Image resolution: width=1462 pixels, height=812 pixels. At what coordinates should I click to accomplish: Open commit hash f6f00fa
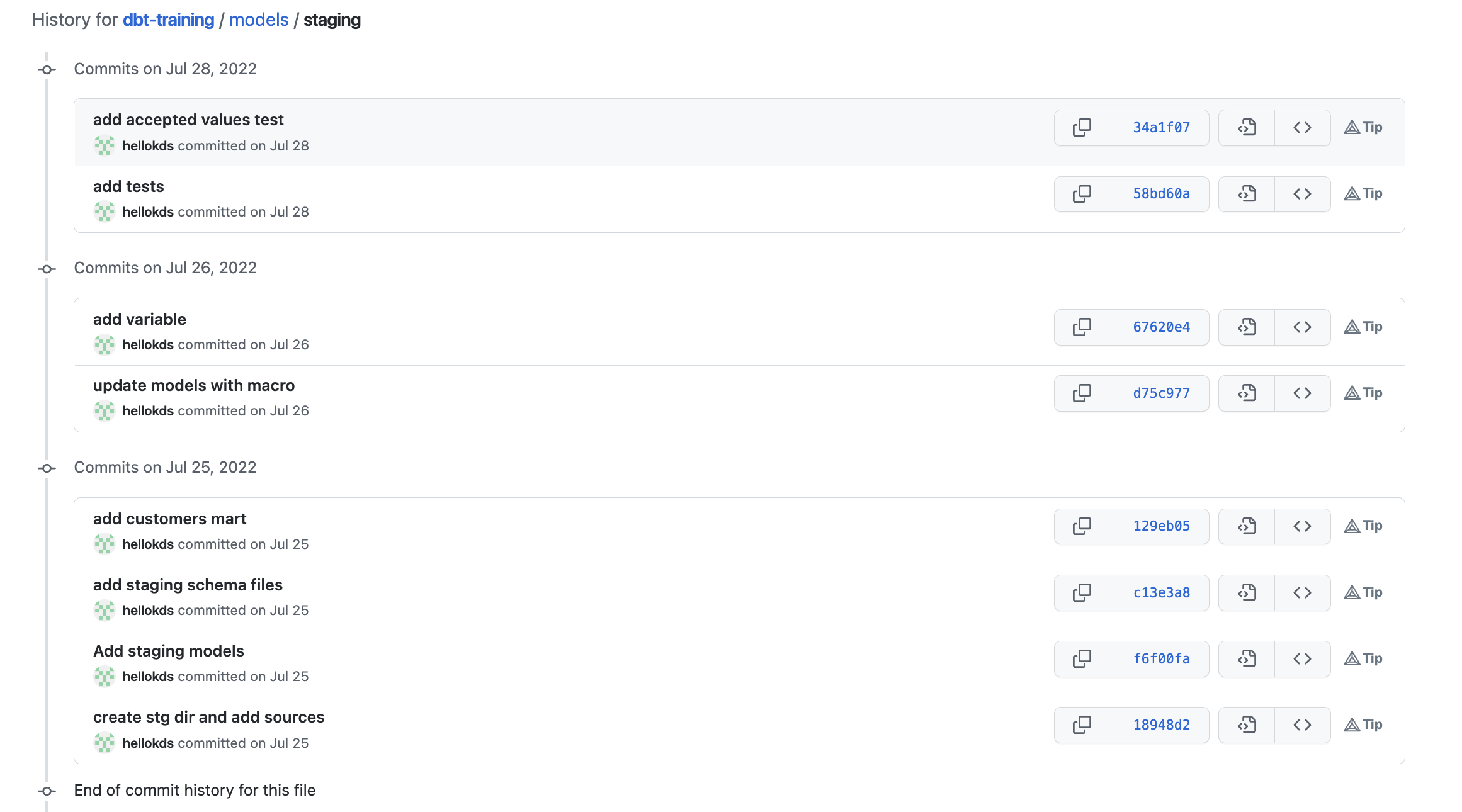(1161, 659)
